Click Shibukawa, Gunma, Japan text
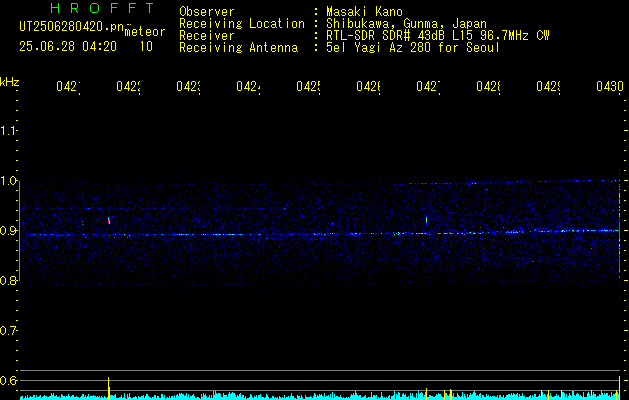629x400 pixels. coord(406,24)
